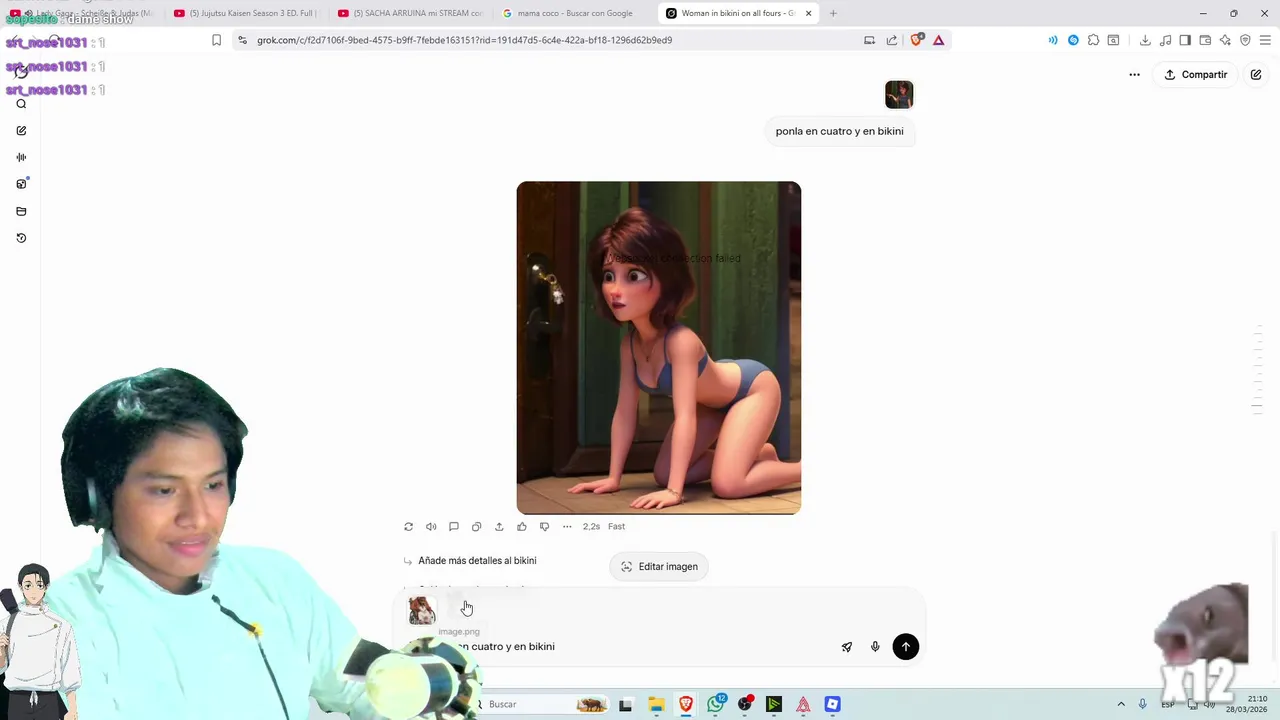Image resolution: width=1280 pixels, height=720 pixels.
Task: Open the media control music note icon
Action: coord(1165,40)
